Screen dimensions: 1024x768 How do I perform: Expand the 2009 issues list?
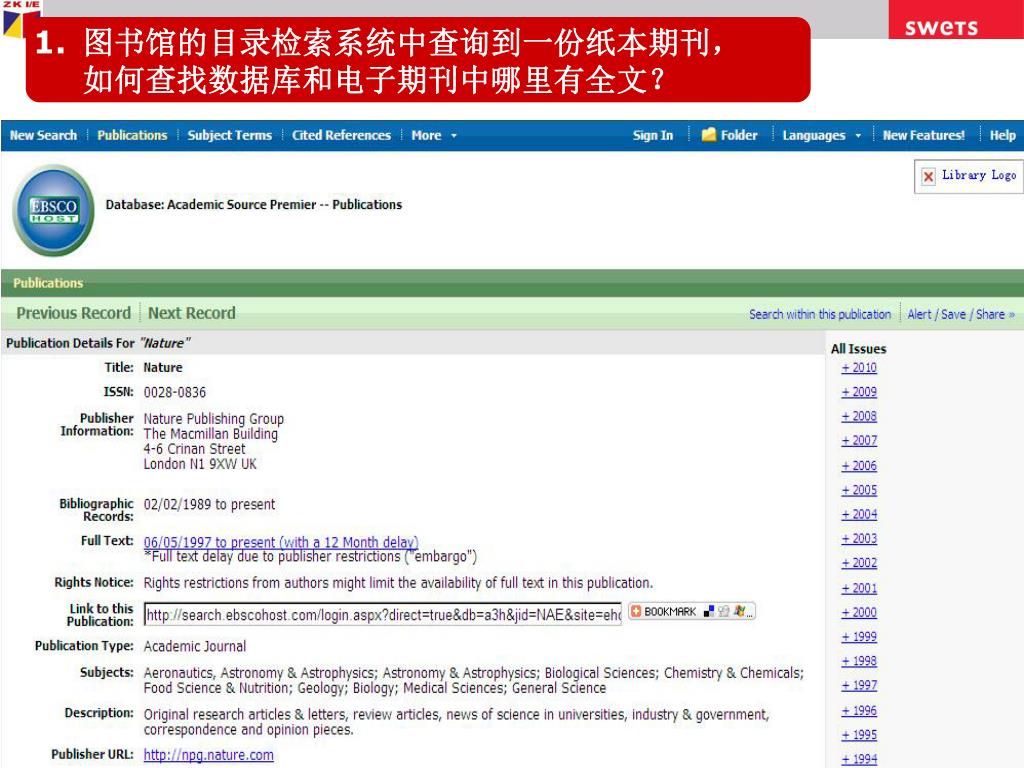[859, 392]
